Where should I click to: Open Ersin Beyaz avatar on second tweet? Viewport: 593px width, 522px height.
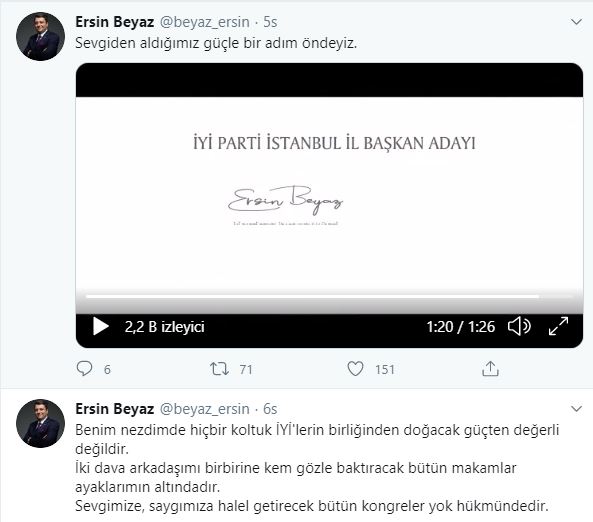40,424
